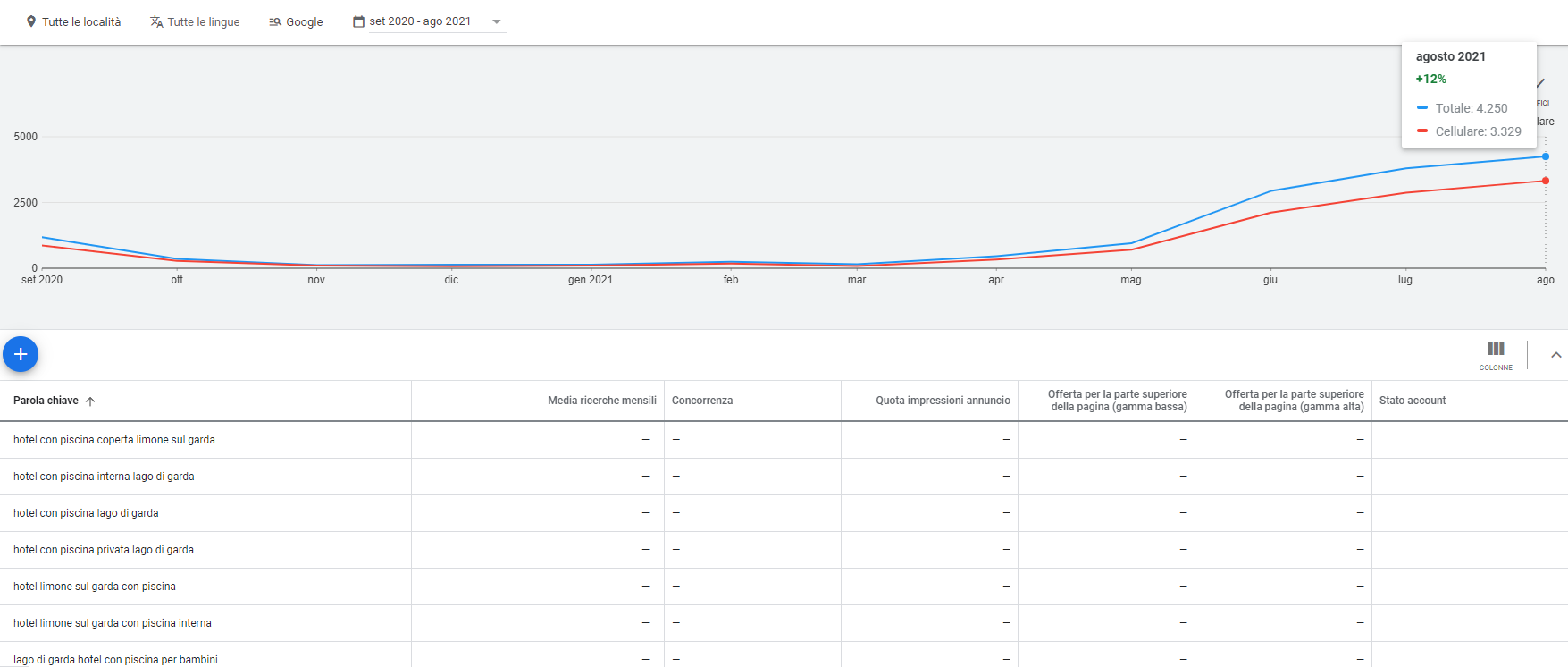This screenshot has height=667, width=1568.
Task: Sort by Media ricerche mensili header
Action: point(602,401)
